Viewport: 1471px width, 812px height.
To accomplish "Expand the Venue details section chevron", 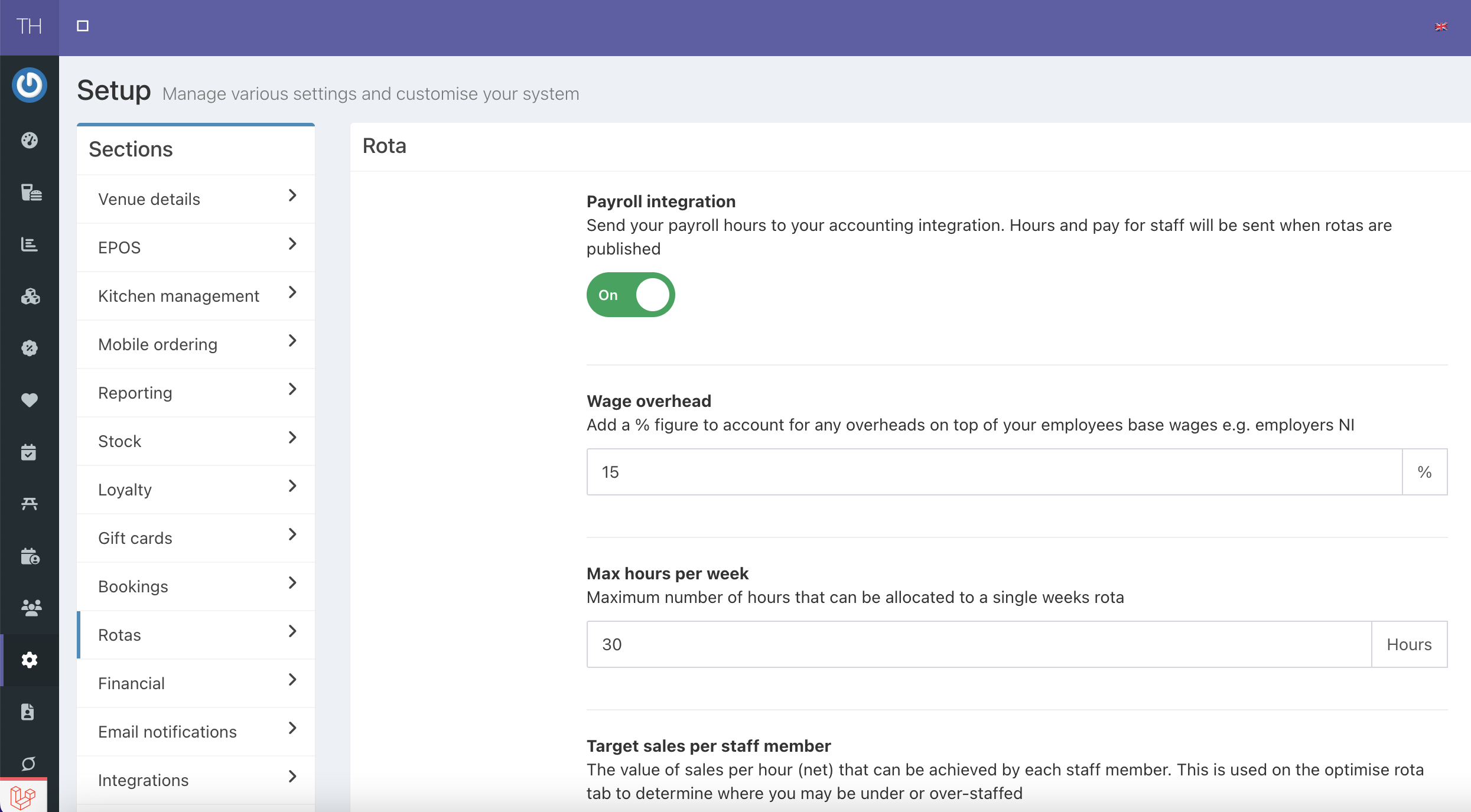I will tap(292, 195).
